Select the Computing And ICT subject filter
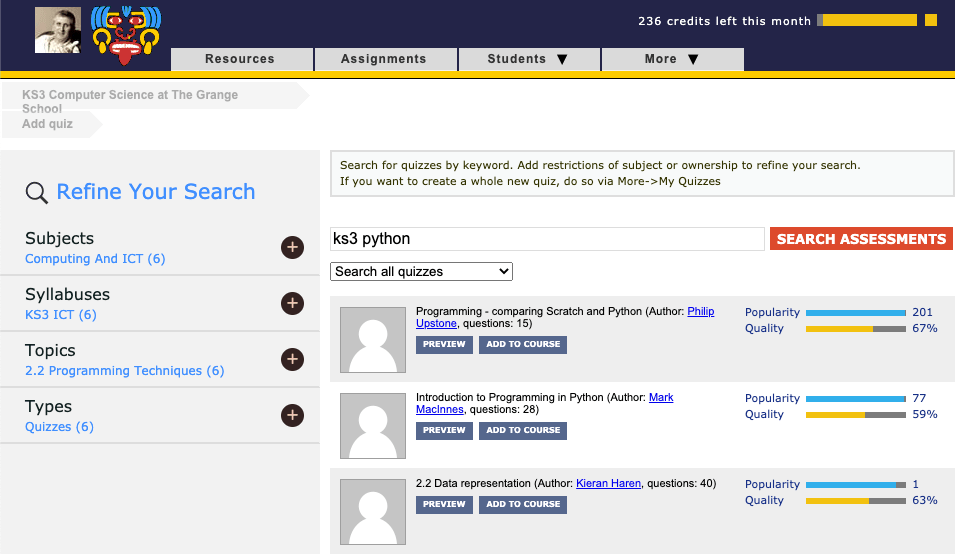 tap(95, 259)
